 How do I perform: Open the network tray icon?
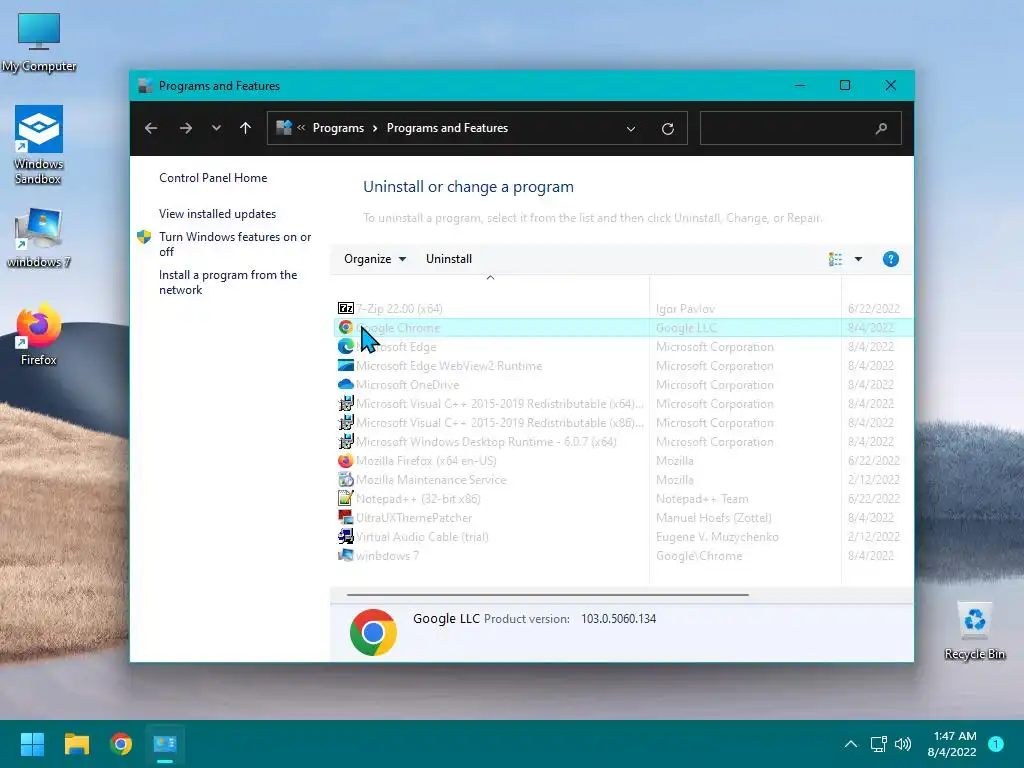[x=878, y=744]
